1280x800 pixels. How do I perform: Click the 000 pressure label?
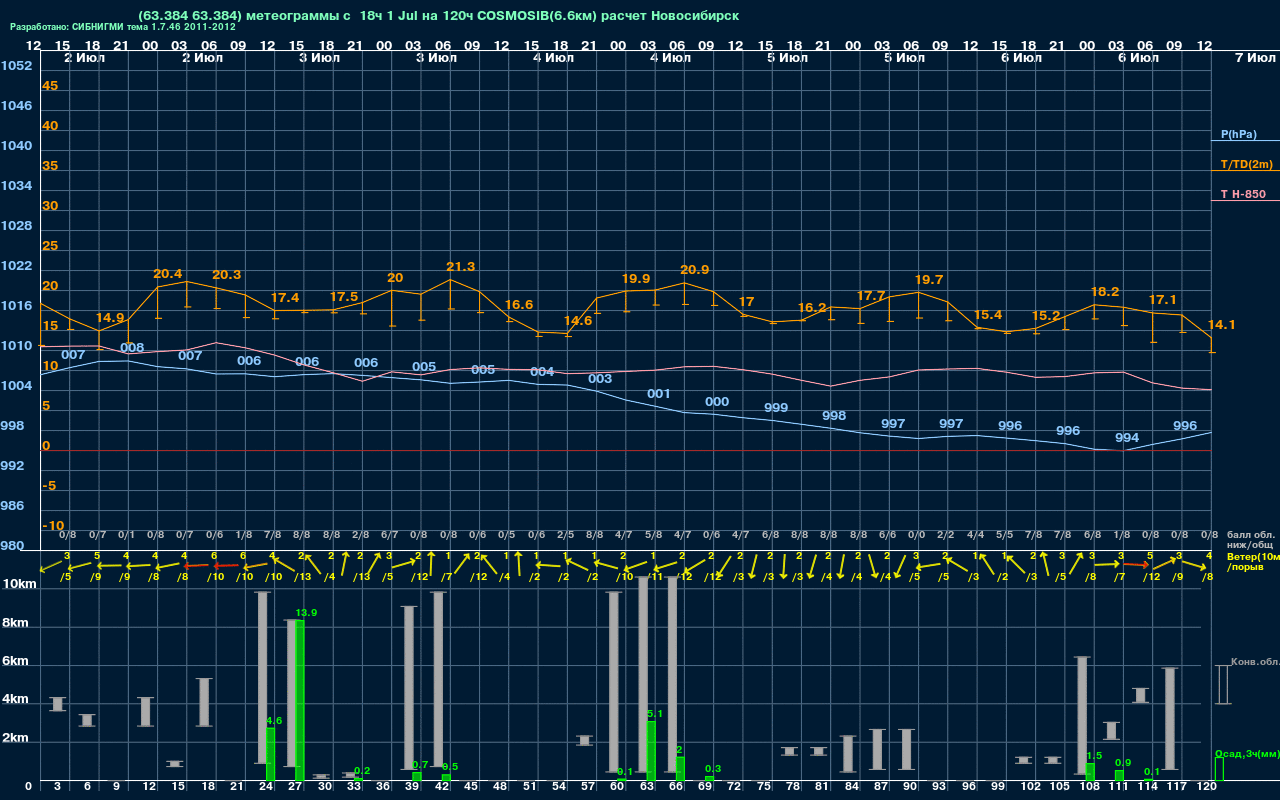(717, 402)
